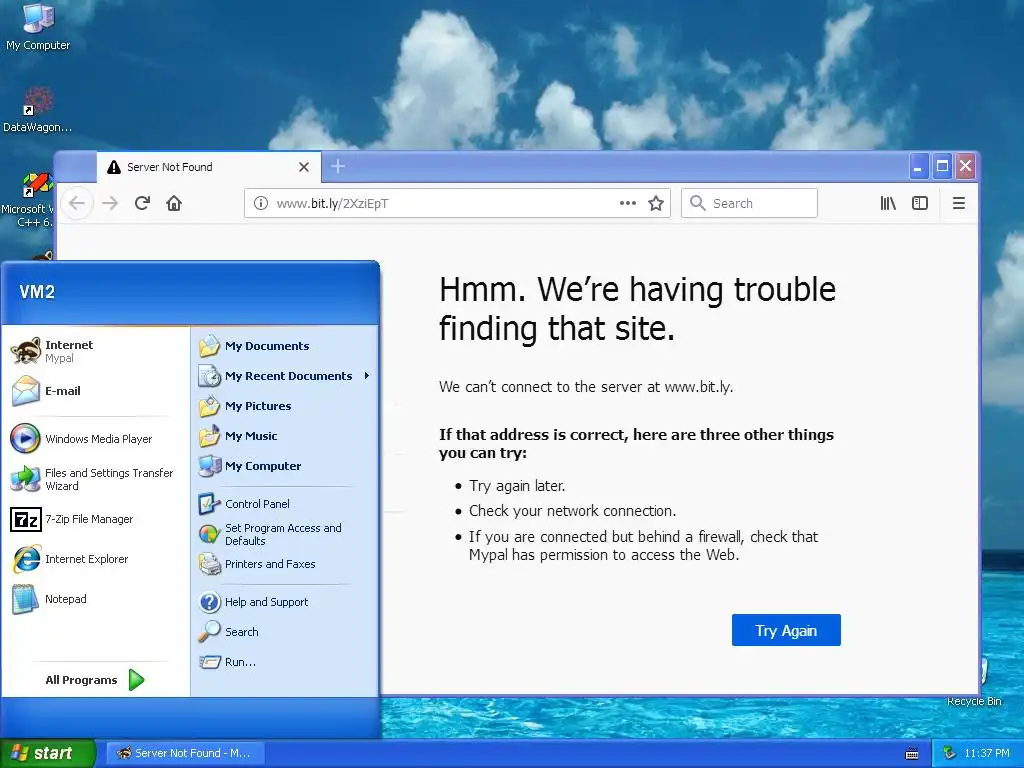Select My Computer desktop icon

point(38,27)
